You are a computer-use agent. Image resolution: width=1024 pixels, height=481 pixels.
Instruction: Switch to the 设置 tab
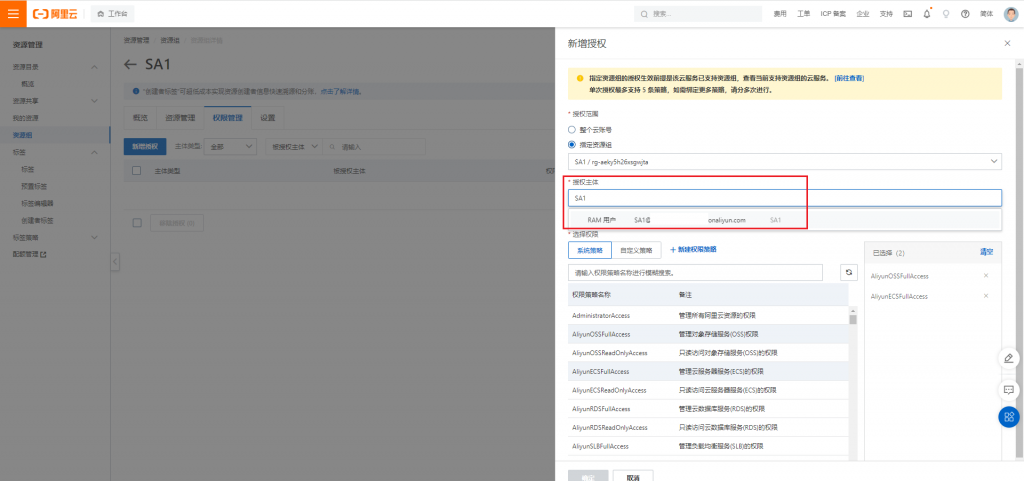click(268, 118)
